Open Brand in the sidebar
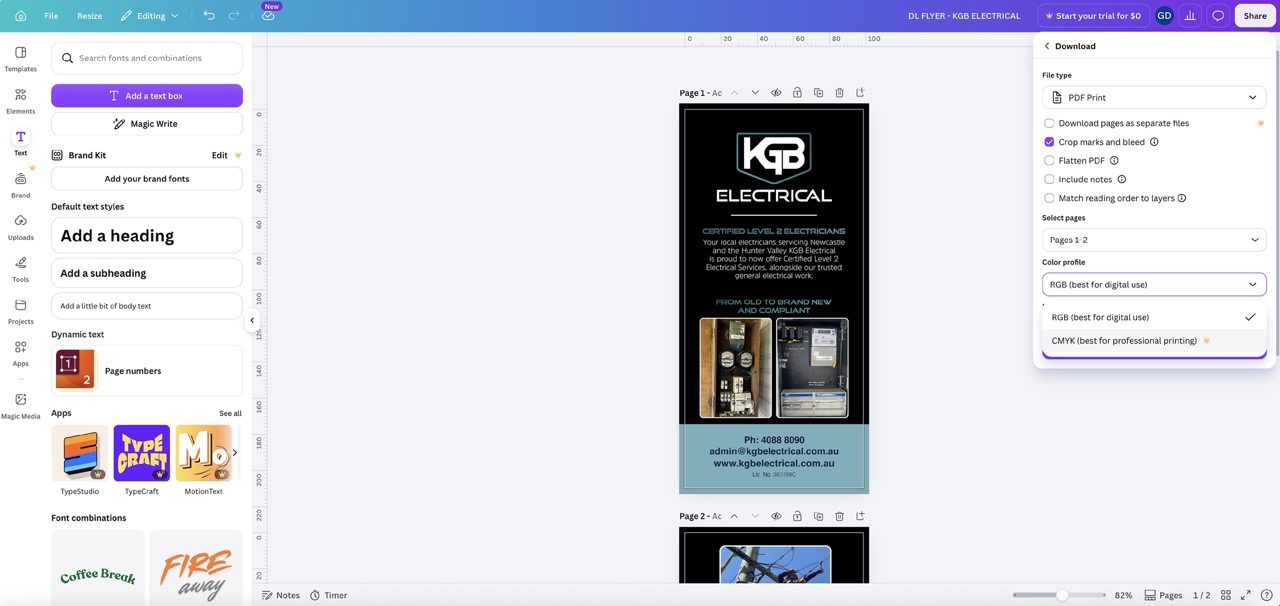1280x606 pixels. (x=20, y=184)
